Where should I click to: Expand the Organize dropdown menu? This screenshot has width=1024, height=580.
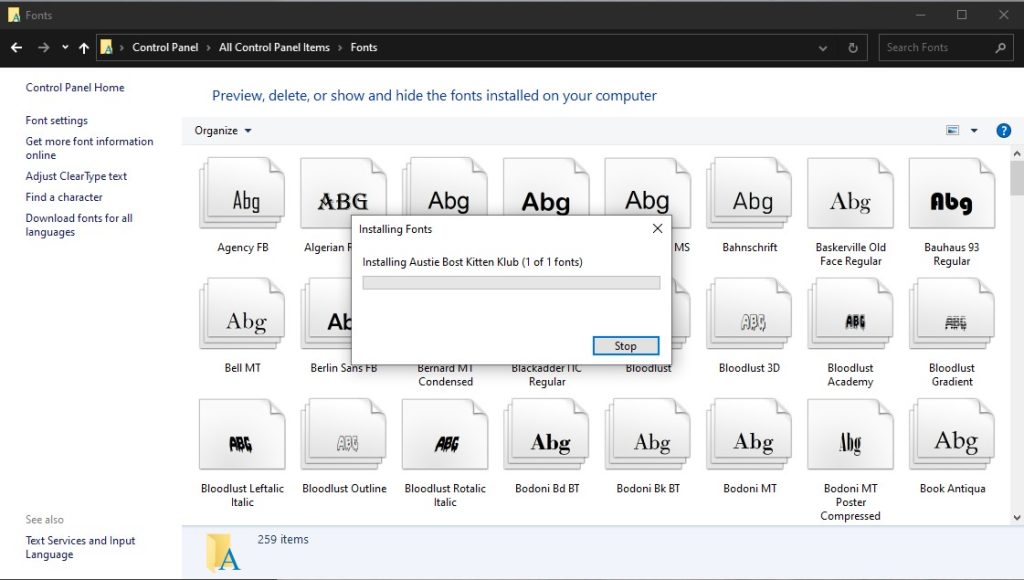click(223, 130)
